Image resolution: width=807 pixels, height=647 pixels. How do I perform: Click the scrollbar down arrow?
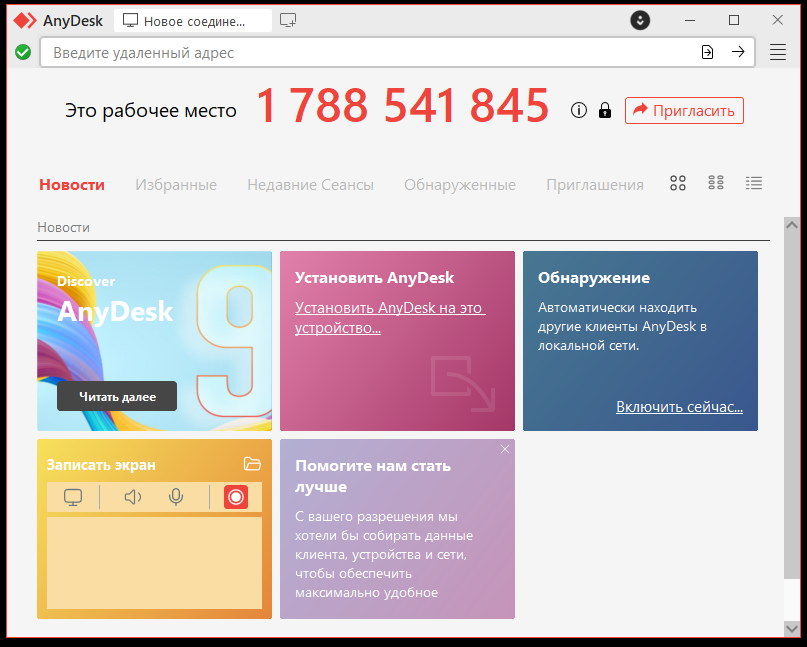tap(792, 628)
